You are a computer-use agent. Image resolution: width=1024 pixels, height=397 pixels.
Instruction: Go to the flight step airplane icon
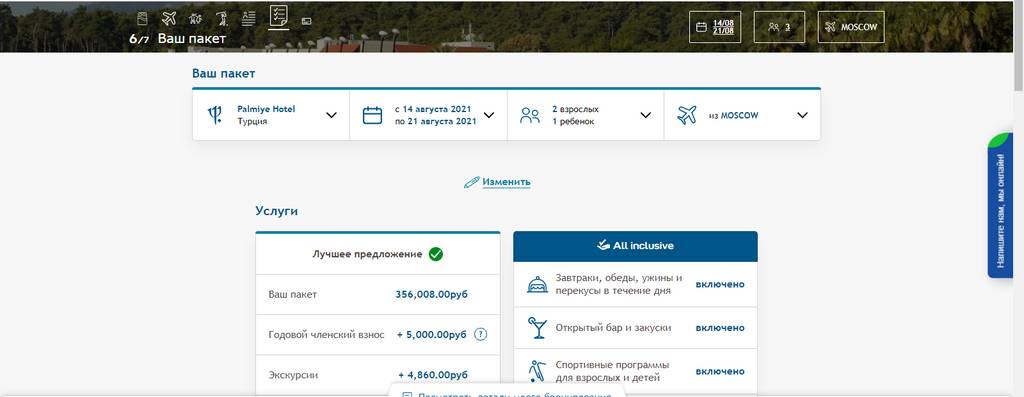tap(169, 18)
